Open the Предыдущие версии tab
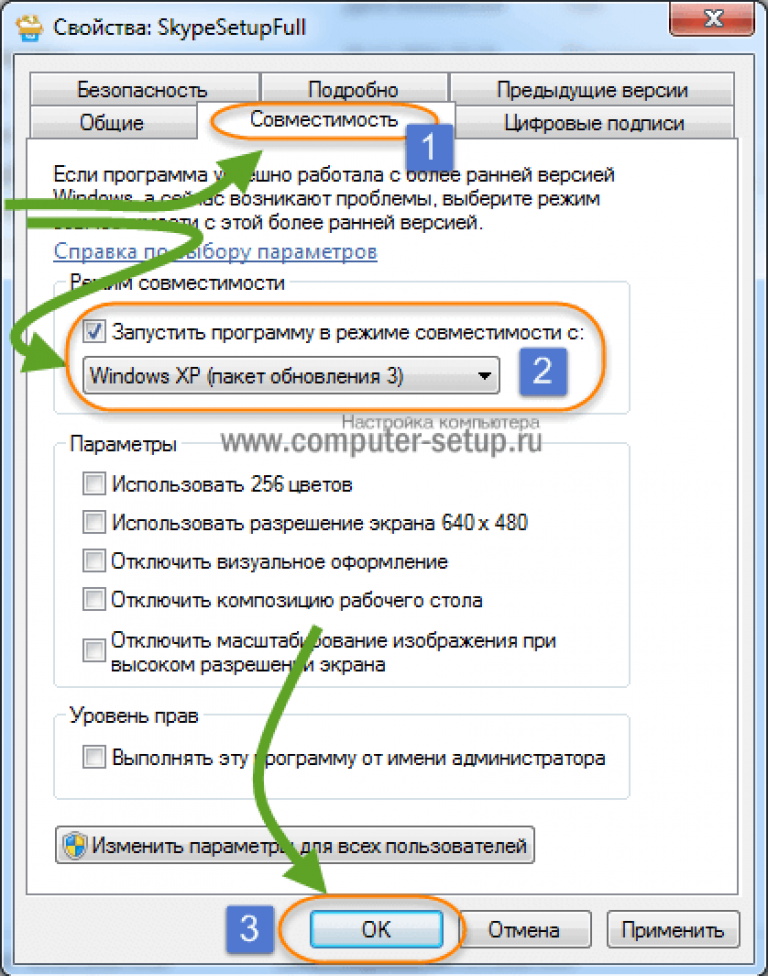Screen dimensions: 768x976 coord(592,89)
